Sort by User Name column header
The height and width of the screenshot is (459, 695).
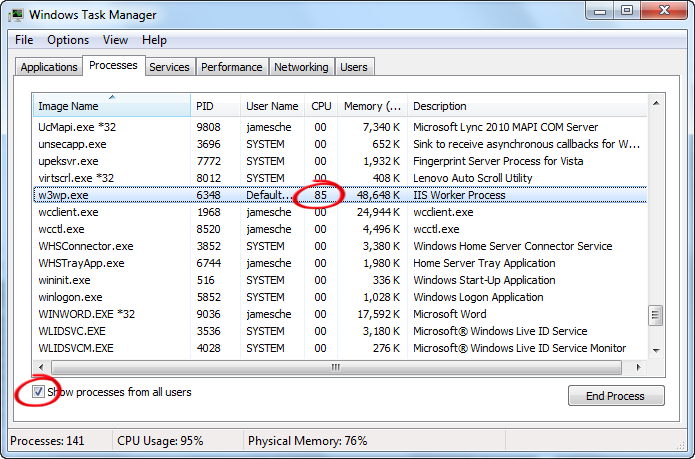tap(272, 105)
